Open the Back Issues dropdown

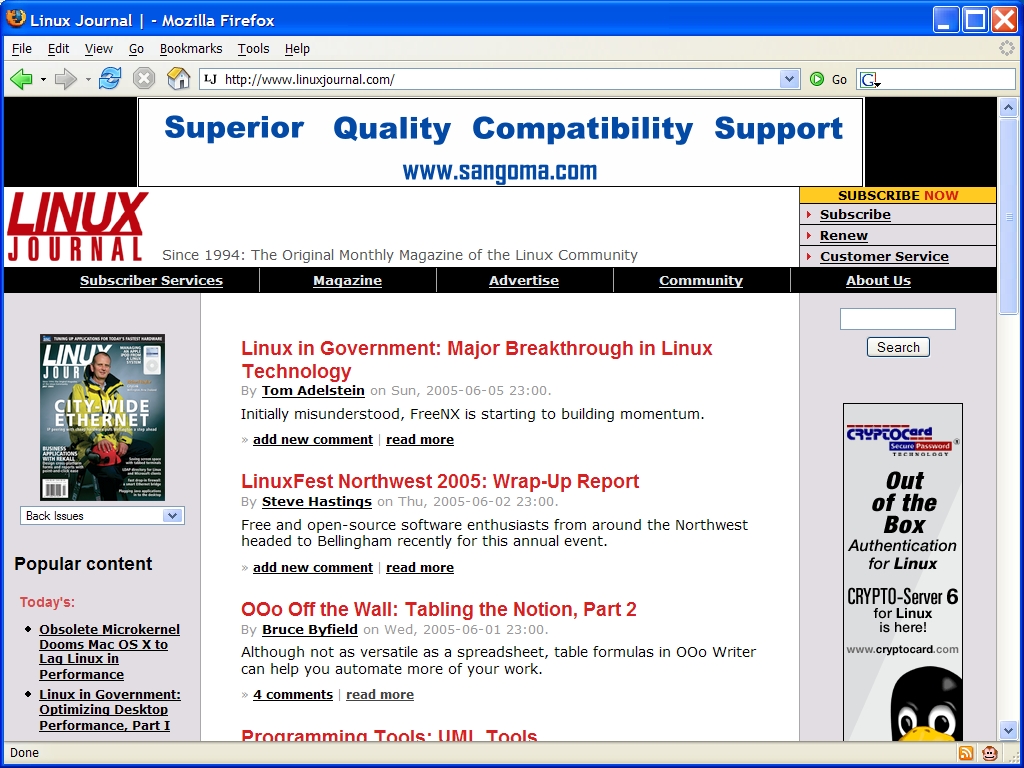(102, 516)
